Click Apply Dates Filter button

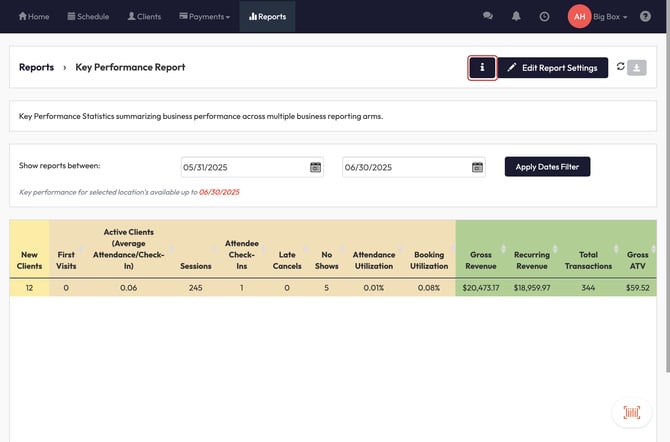coord(547,167)
